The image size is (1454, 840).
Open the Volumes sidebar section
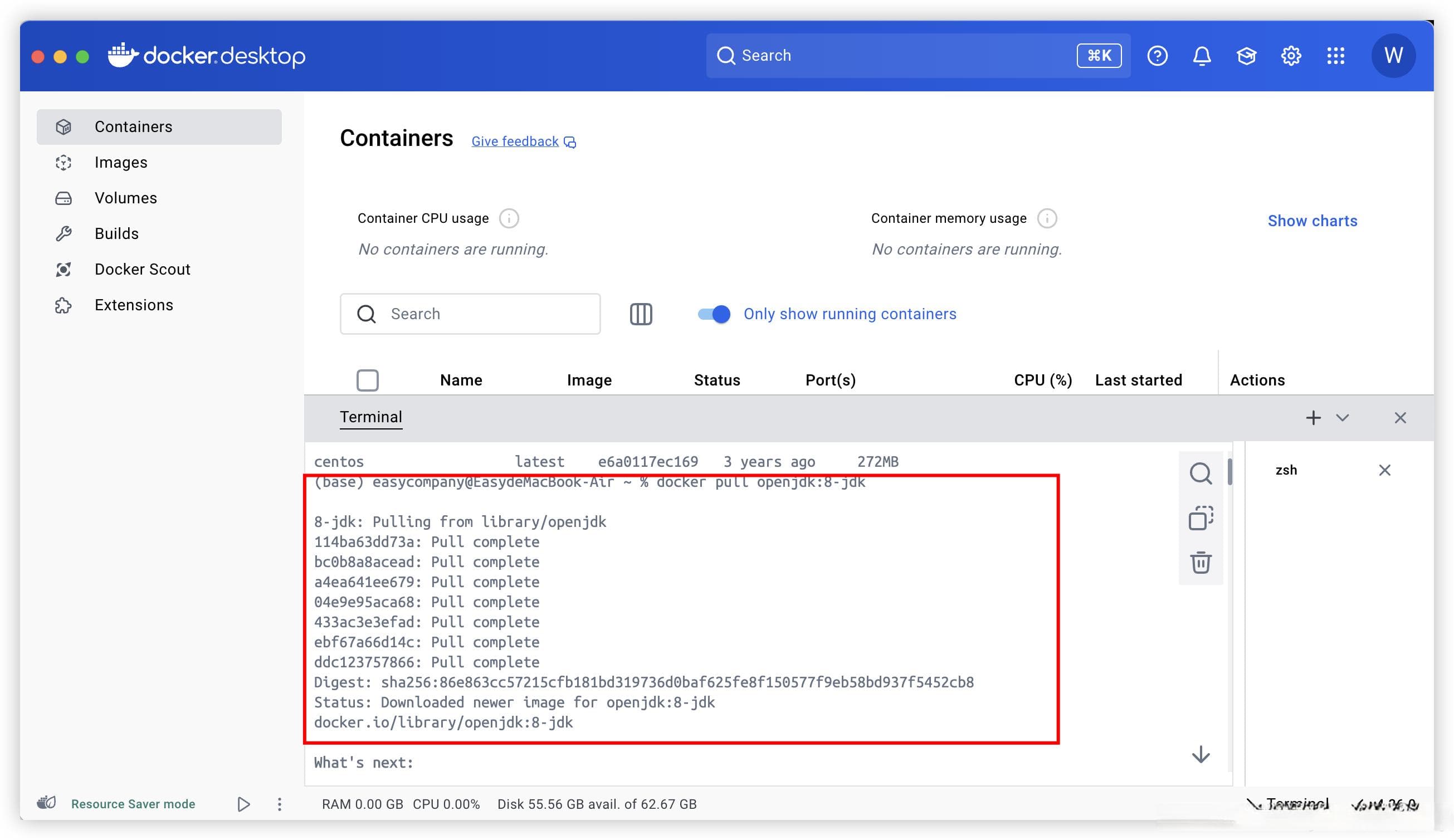(x=159, y=198)
